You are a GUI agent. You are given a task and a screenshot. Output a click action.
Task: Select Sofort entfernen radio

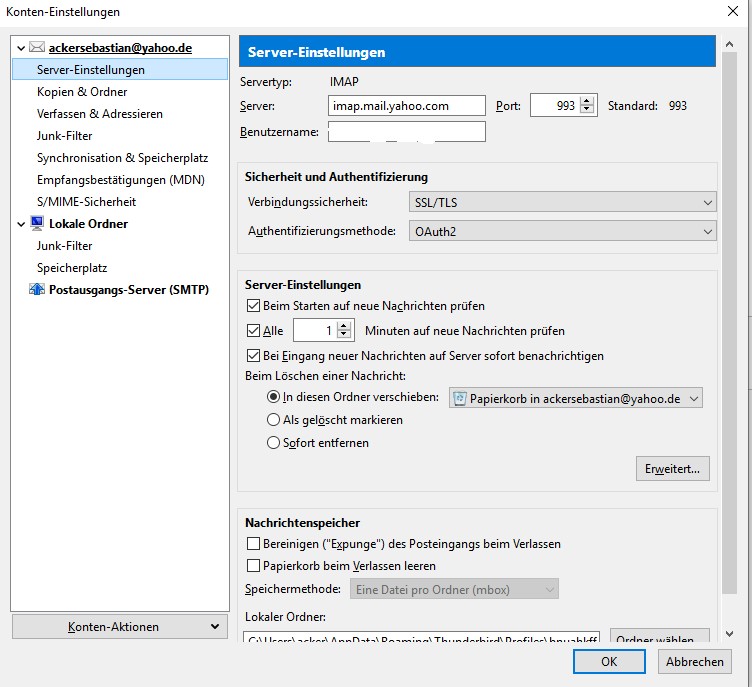point(273,442)
